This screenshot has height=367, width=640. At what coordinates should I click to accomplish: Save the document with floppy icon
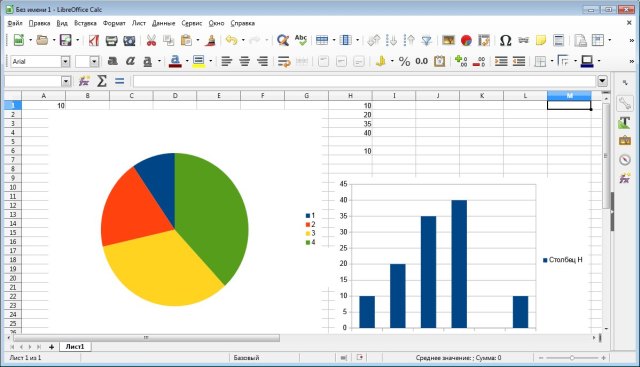pyautogui.click(x=65, y=40)
